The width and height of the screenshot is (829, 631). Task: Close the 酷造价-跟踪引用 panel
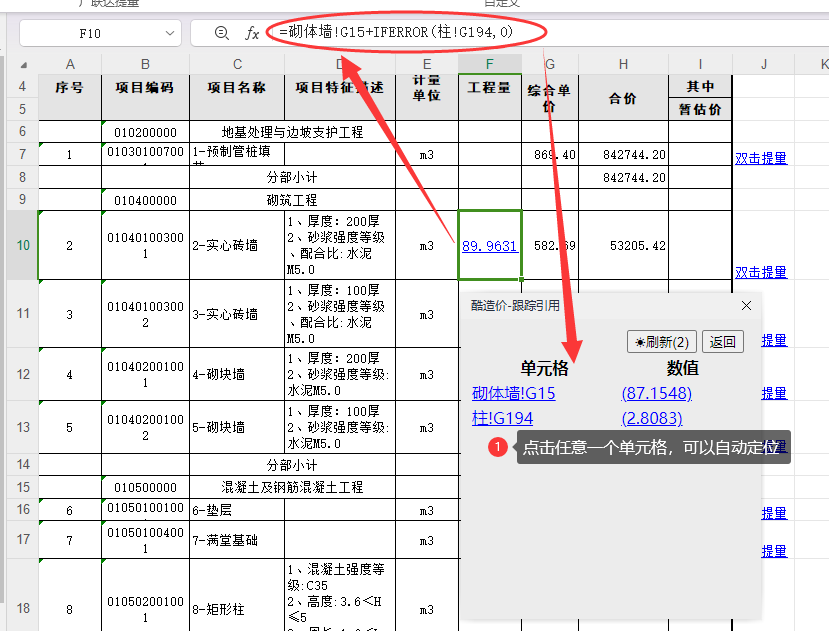point(746,305)
